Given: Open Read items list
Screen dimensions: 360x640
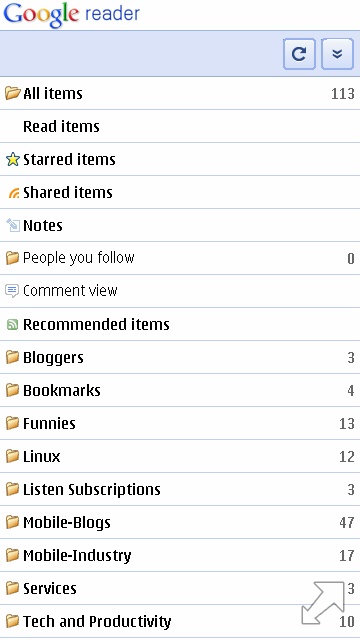Looking at the screenshot, I should [x=180, y=127].
